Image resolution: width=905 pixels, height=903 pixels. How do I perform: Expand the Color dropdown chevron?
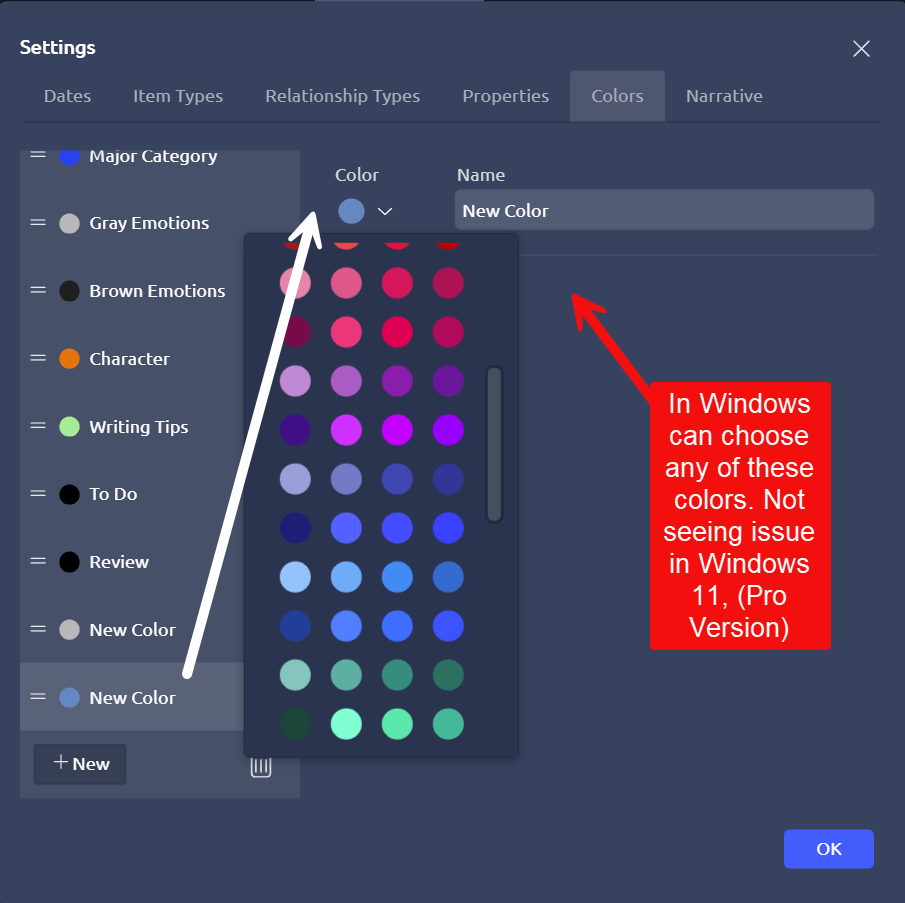click(x=385, y=211)
